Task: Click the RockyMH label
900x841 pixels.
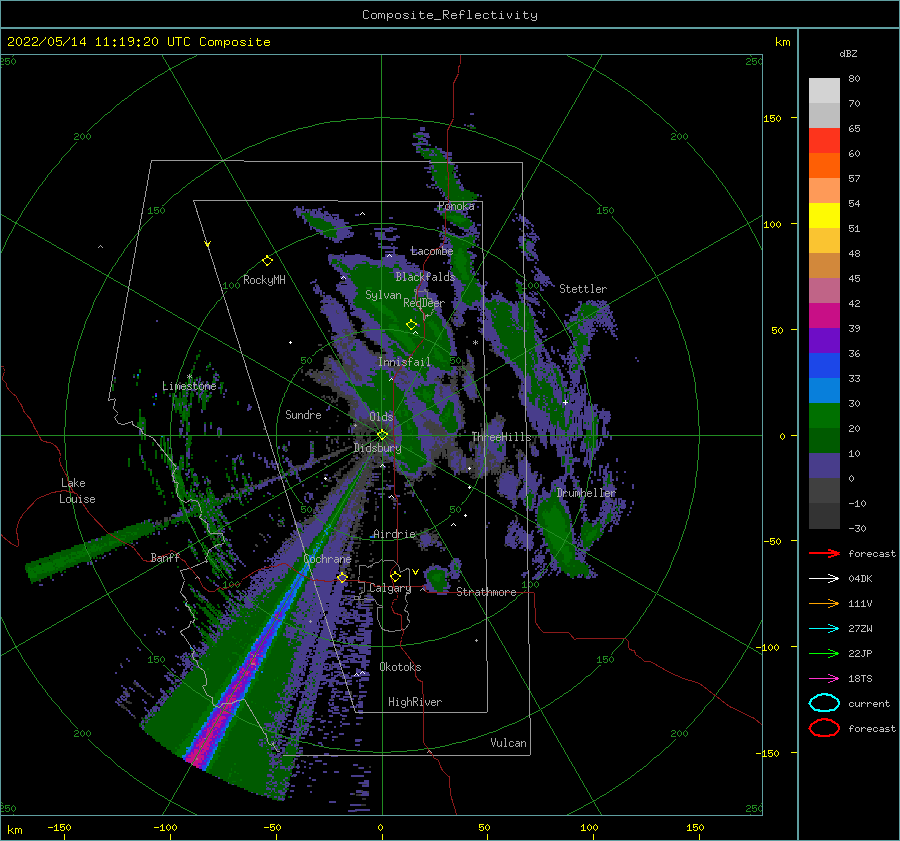Action: [264, 280]
